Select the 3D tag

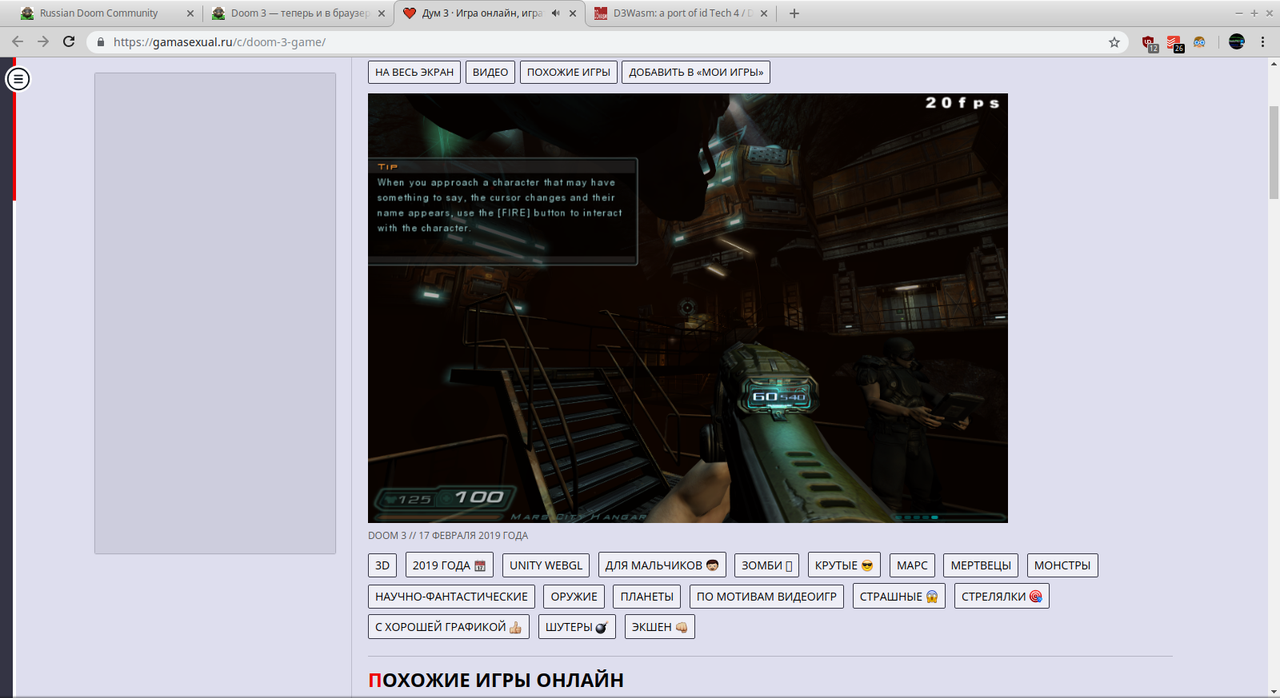[382, 565]
